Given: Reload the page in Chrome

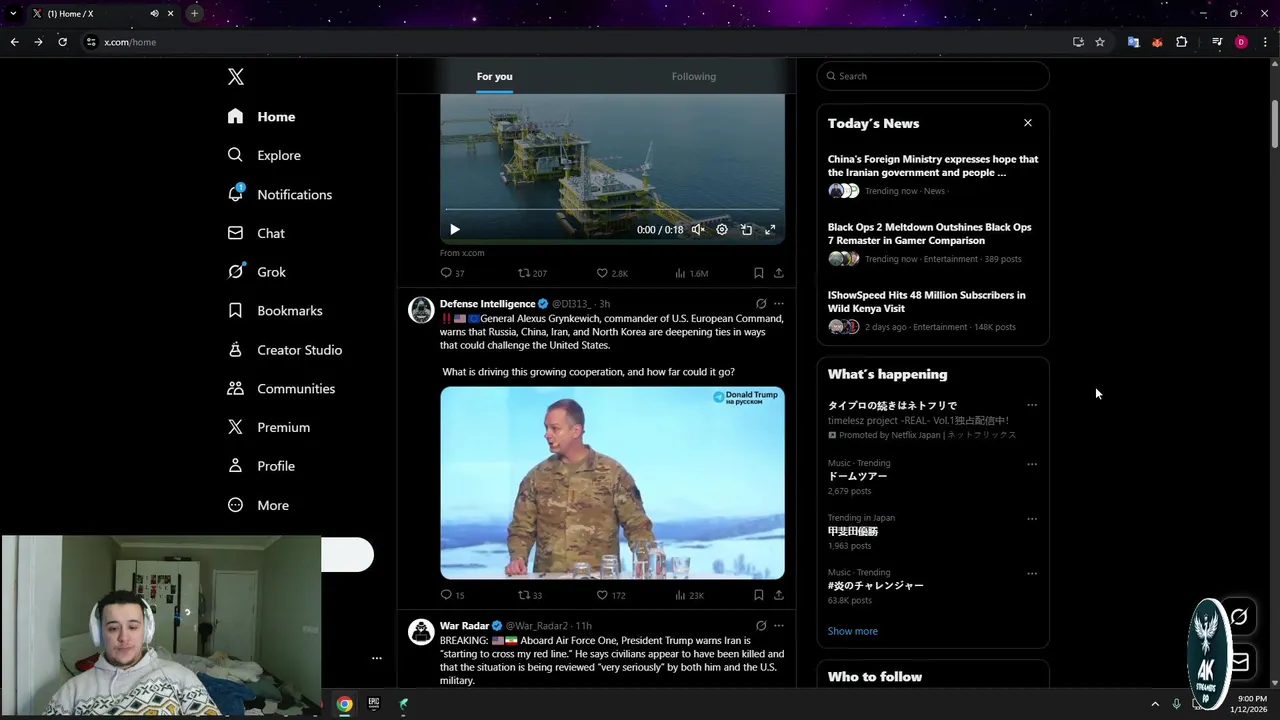Looking at the screenshot, I should [x=62, y=42].
